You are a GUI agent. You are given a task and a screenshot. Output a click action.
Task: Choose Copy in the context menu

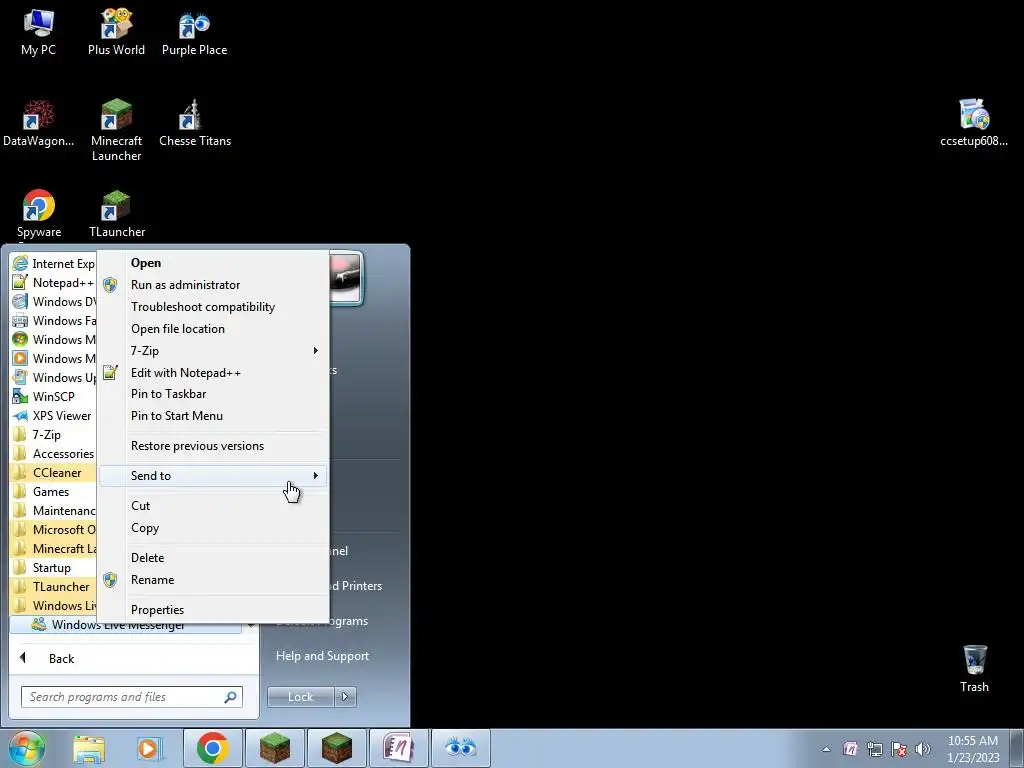click(212, 528)
